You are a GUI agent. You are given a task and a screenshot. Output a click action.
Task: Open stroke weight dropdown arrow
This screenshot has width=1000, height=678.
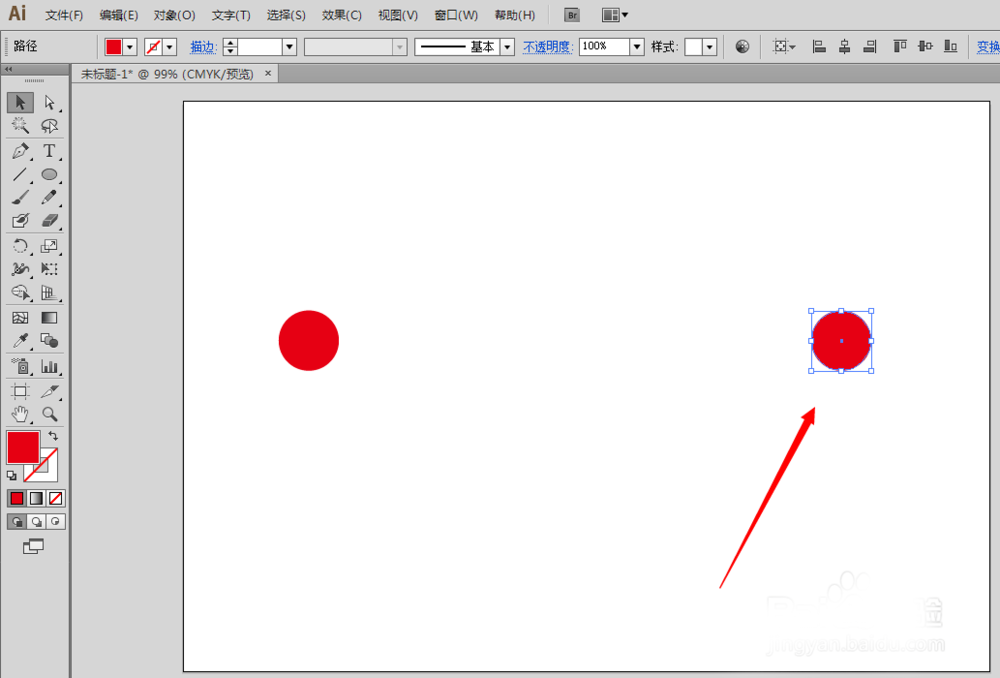click(290, 47)
